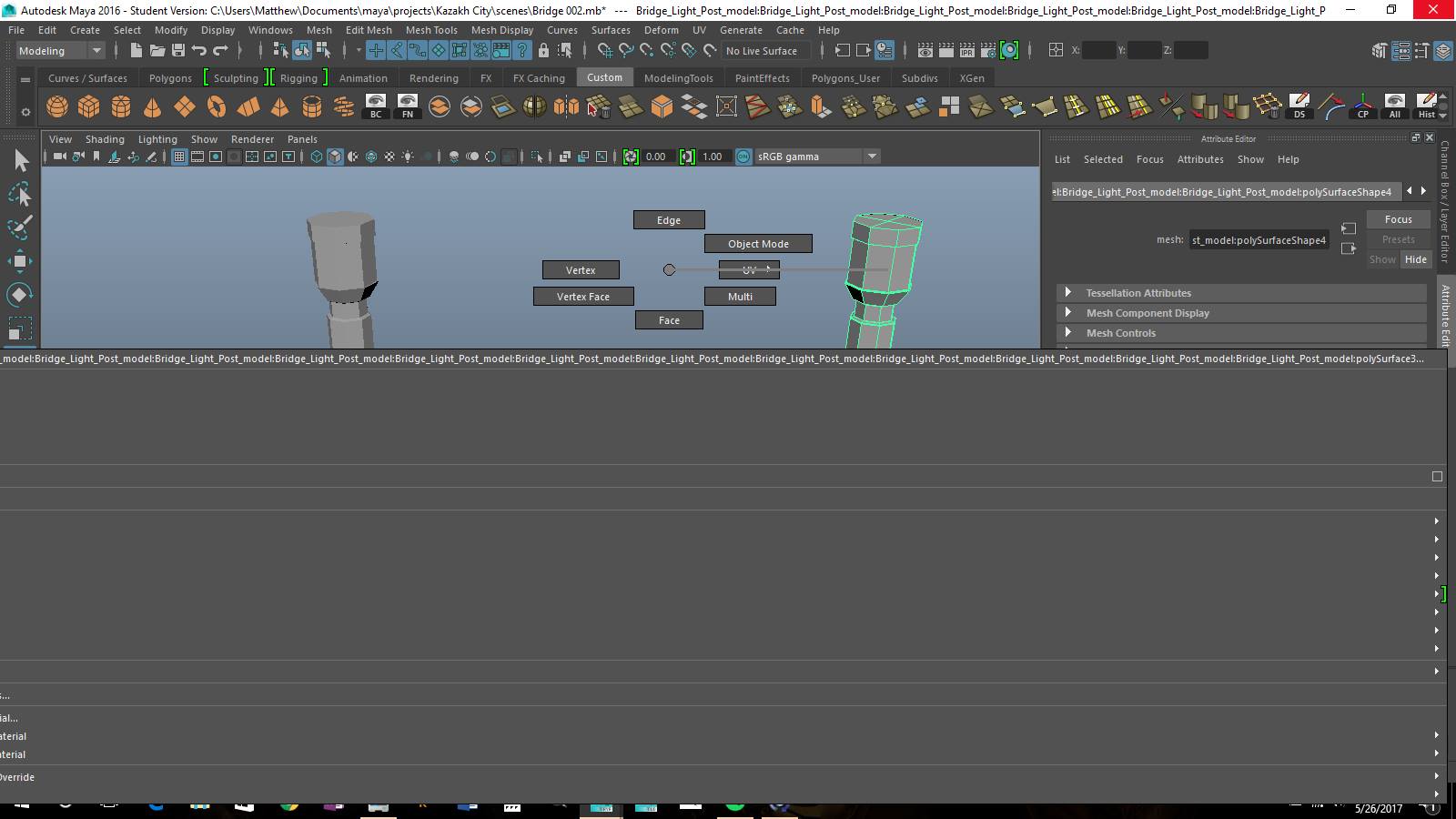Viewport: 1456px width, 819px height.
Task: Click the gamma 1.00 value field
Action: (x=713, y=157)
